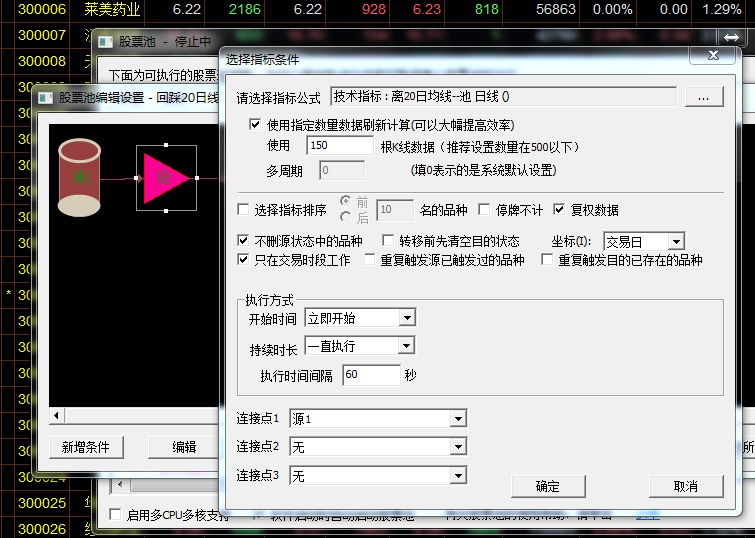Screen dimensions: 755x538
Task: Click the K线数据 count input field
Action: point(339,146)
